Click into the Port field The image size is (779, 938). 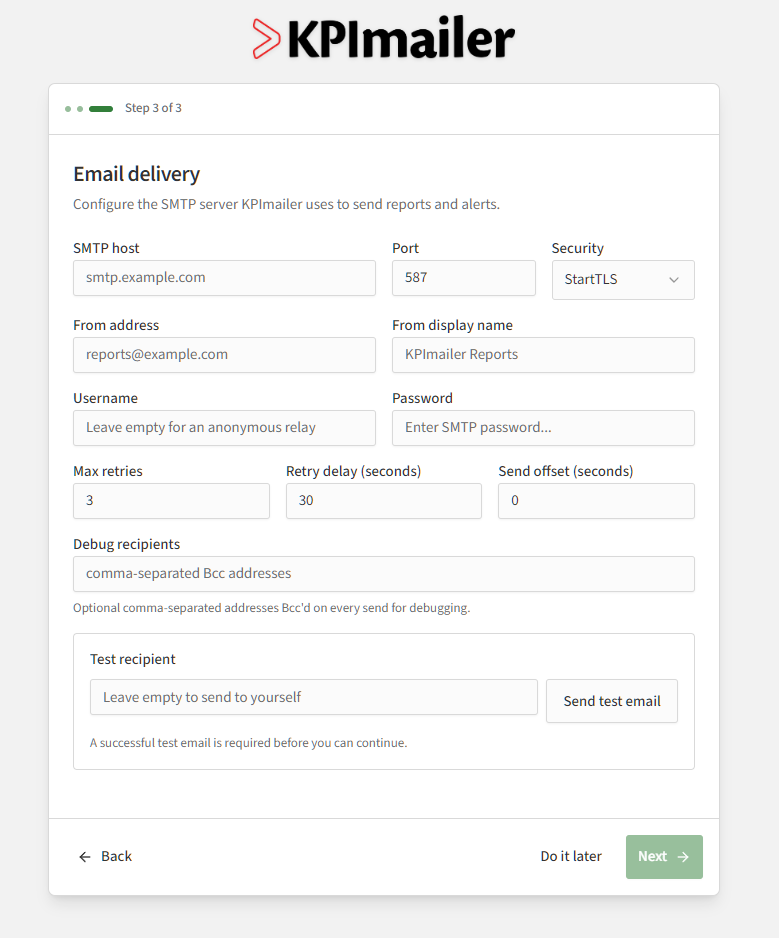tap(464, 278)
